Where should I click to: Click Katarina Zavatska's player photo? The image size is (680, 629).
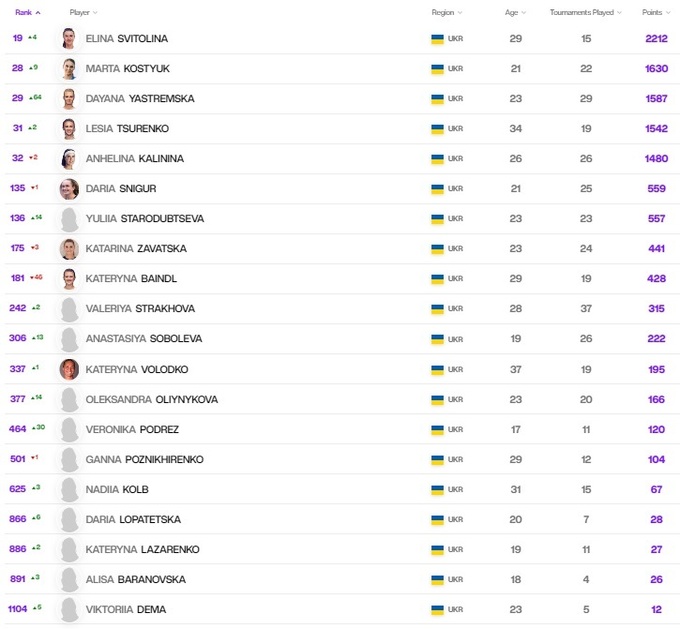[69, 249]
